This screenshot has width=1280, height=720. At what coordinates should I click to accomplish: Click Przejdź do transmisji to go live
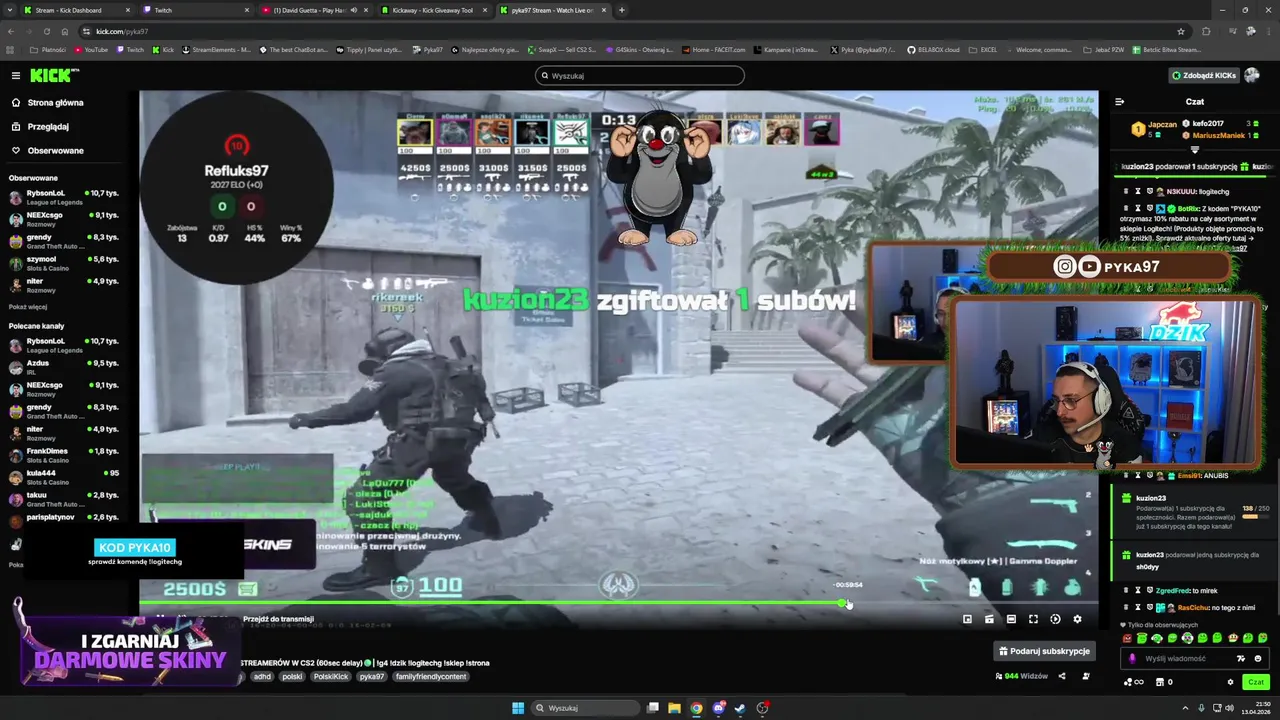[x=278, y=619]
